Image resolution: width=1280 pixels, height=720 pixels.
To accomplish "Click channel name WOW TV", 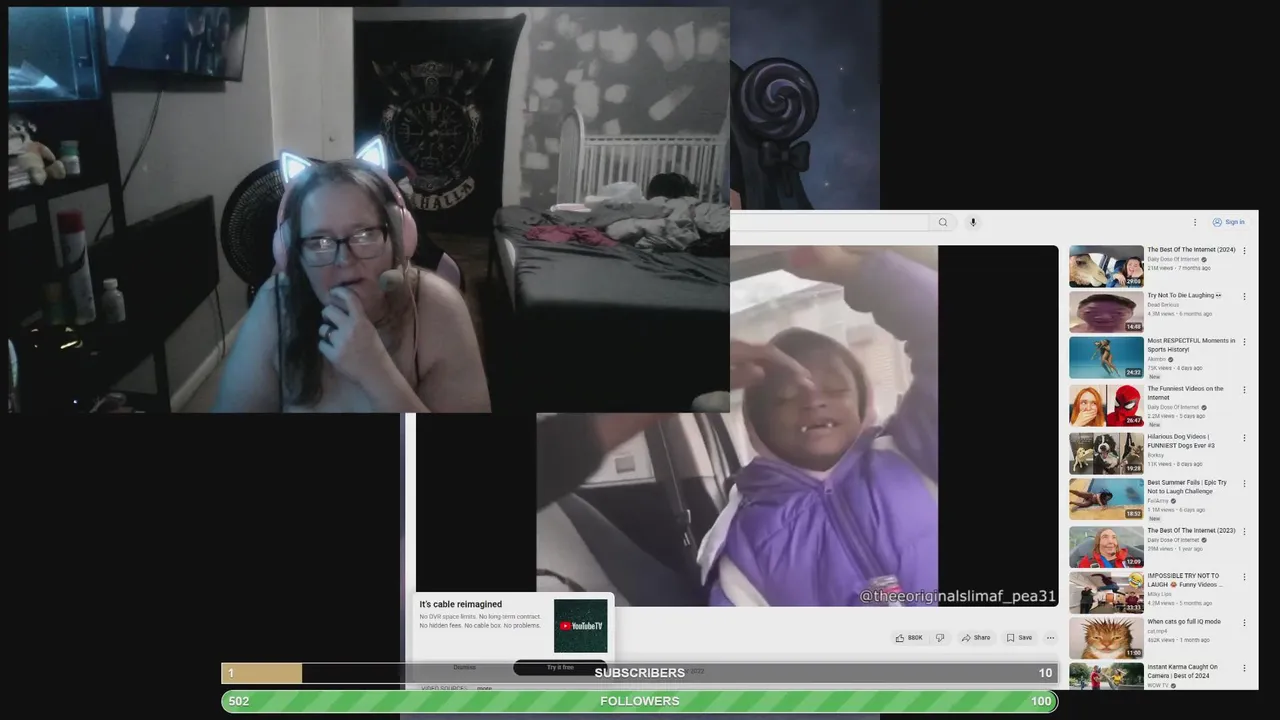I will point(1159,685).
